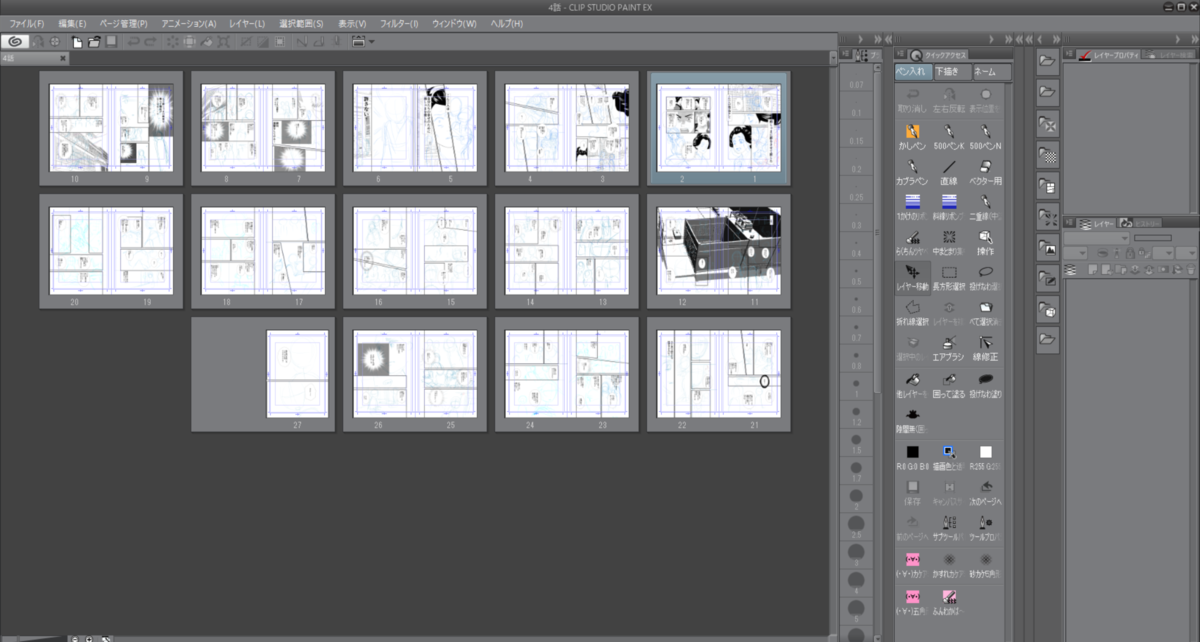Create new file via toolbar page icon

pos(76,42)
